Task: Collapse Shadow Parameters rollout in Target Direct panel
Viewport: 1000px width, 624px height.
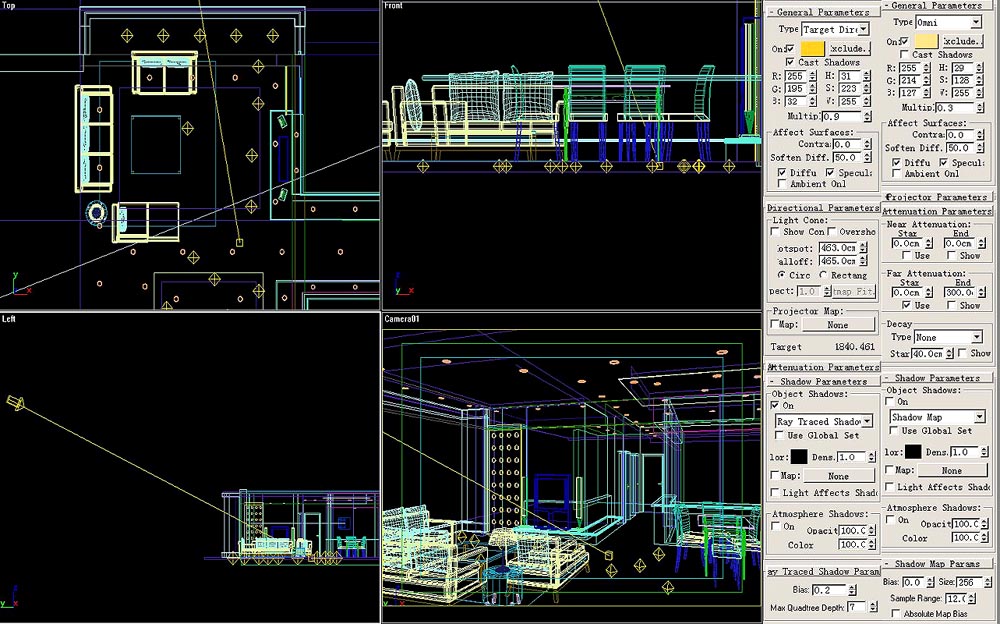Action: [x=823, y=382]
